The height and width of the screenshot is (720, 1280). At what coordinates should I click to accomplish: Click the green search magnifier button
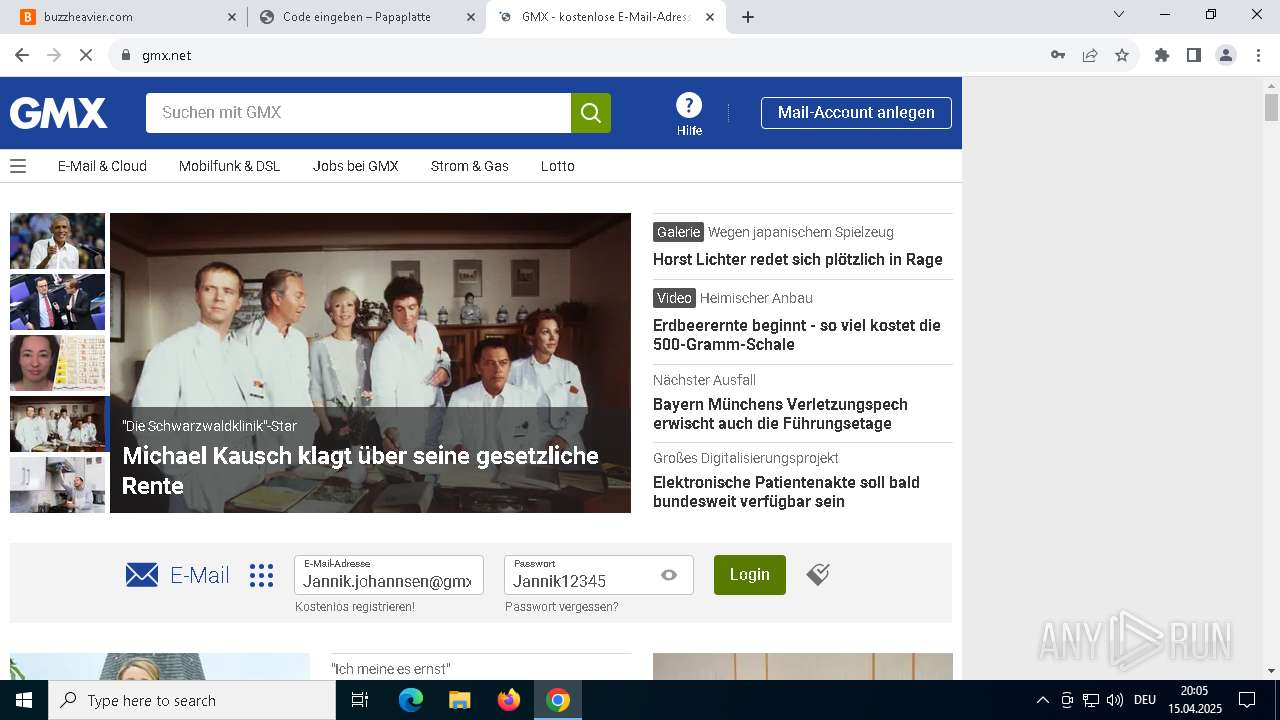point(591,113)
